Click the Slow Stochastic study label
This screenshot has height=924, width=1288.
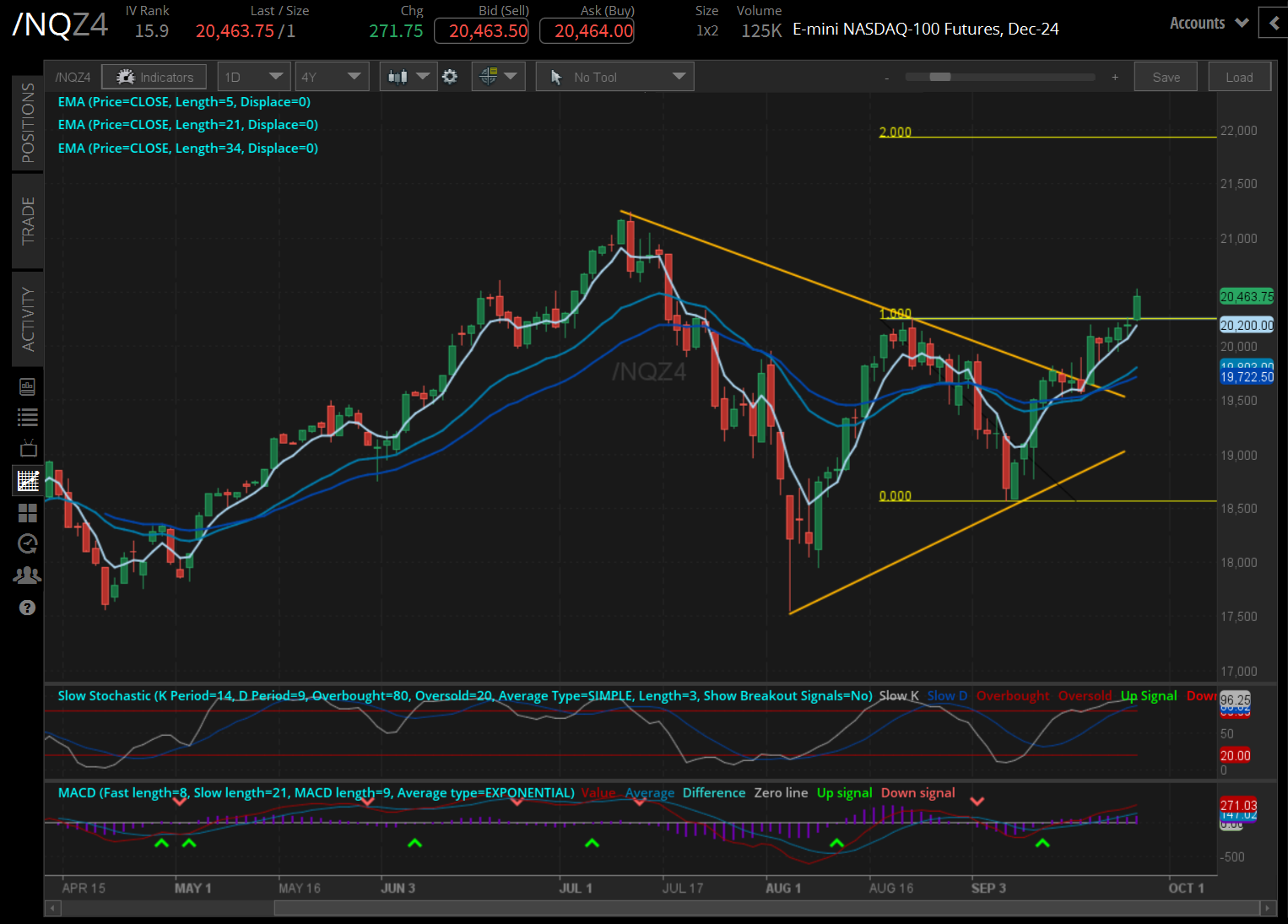[465, 695]
